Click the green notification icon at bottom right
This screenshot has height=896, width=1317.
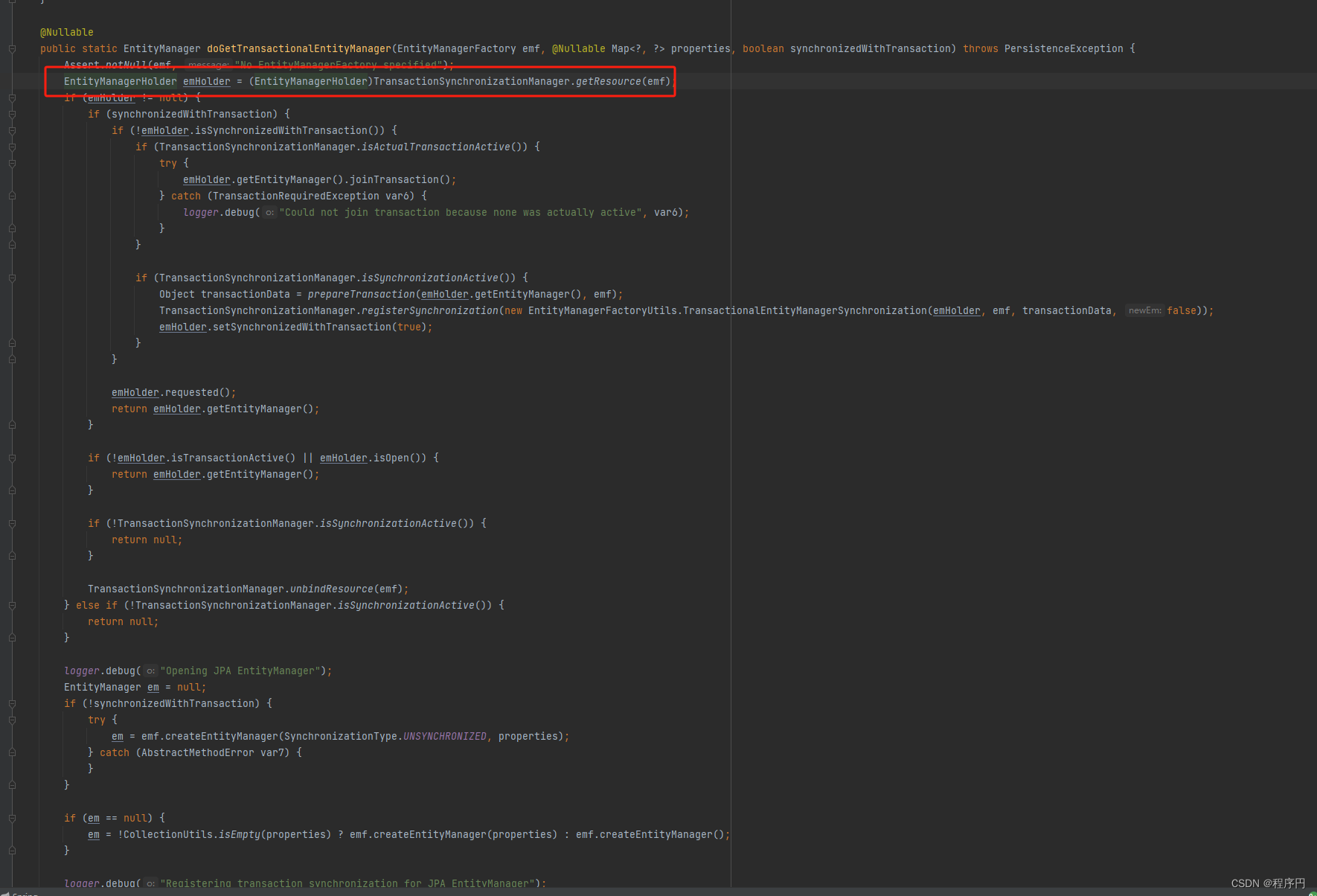(1312, 894)
